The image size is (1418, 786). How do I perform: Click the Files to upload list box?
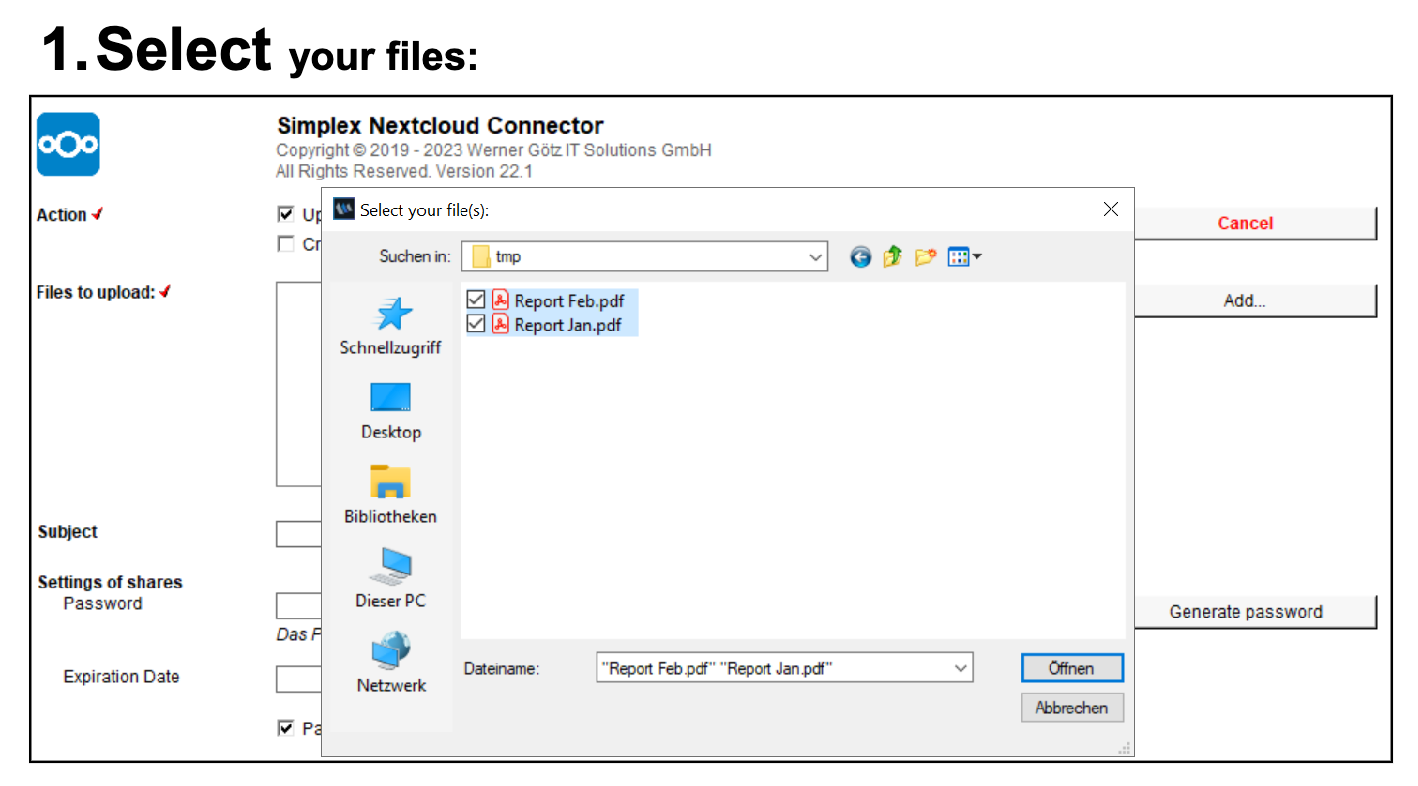(x=298, y=384)
